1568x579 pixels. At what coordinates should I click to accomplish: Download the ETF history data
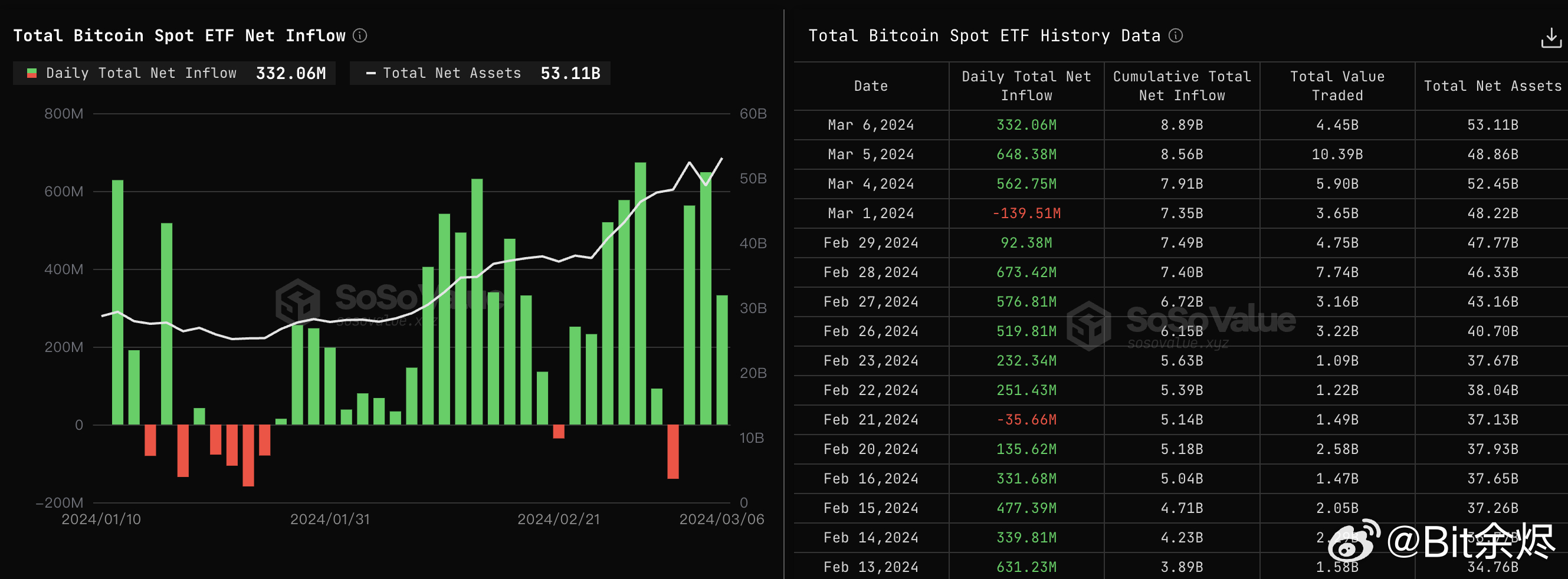click(x=1550, y=38)
